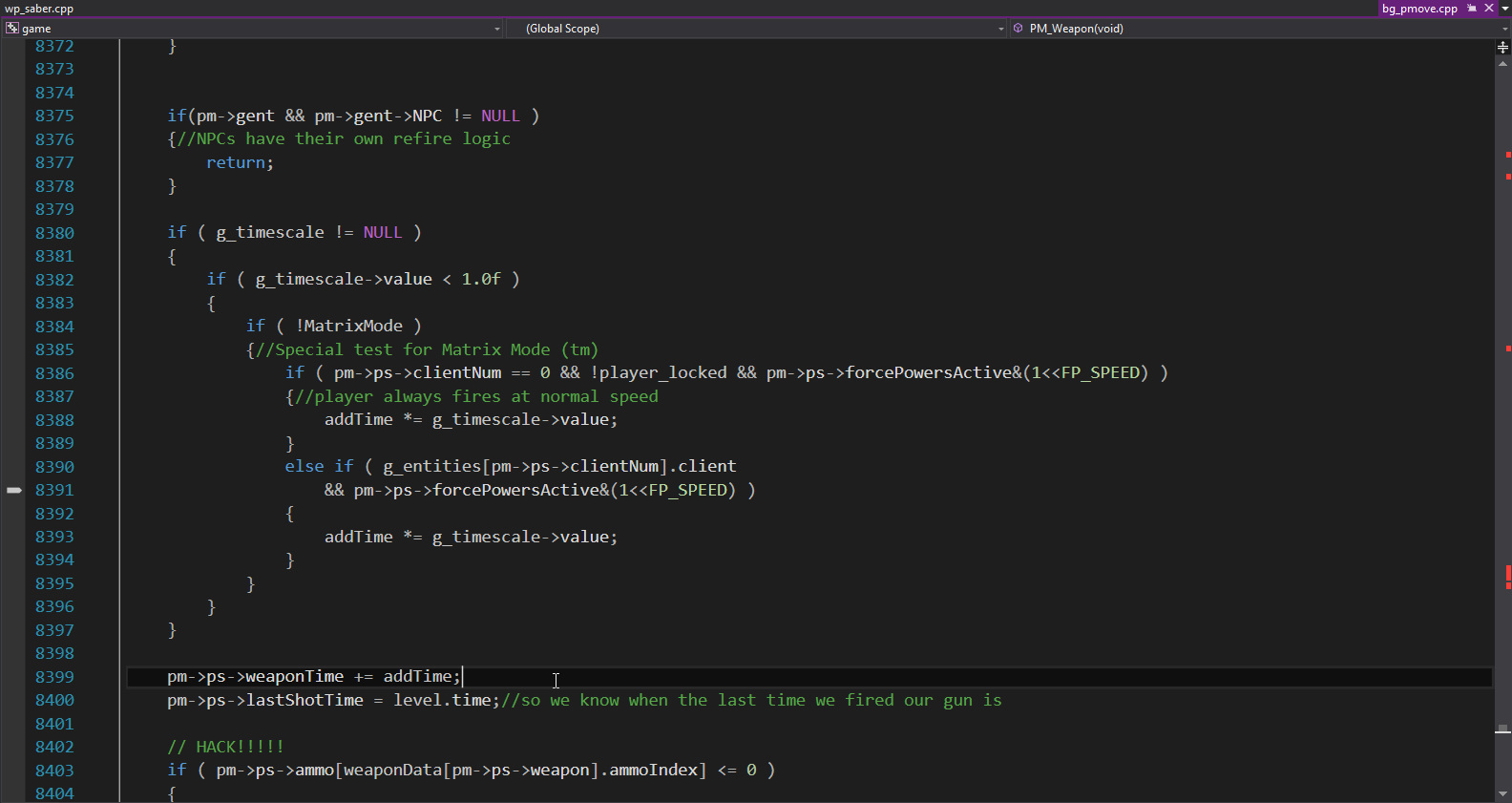Click line number 8400
1512x803 pixels.
coord(54,700)
